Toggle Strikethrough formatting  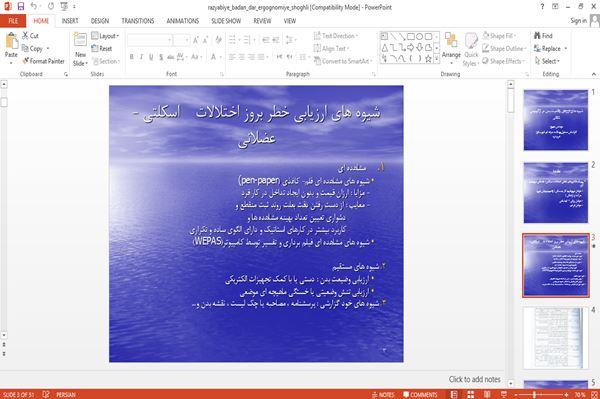[x=171, y=57]
